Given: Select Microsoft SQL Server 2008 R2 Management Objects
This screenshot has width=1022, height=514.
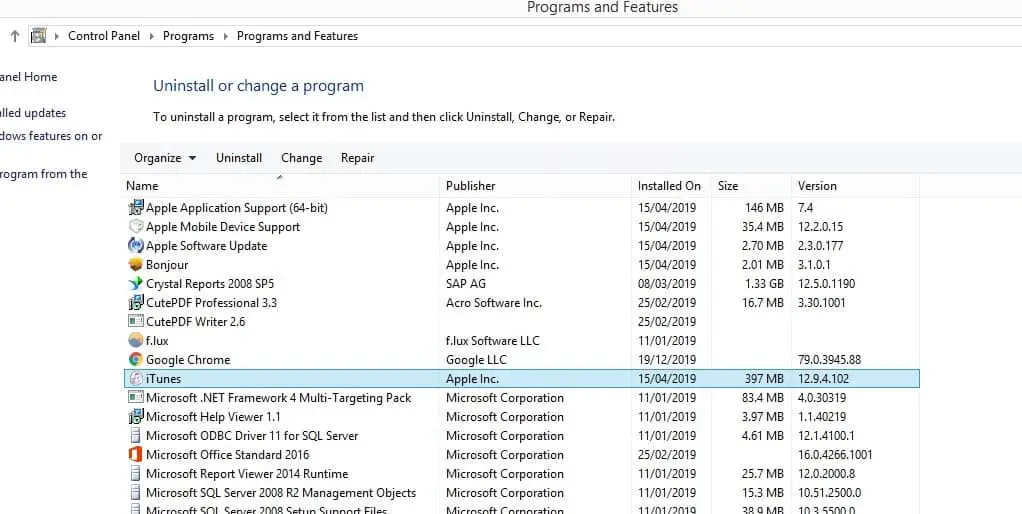Looking at the screenshot, I should click(x=281, y=493).
